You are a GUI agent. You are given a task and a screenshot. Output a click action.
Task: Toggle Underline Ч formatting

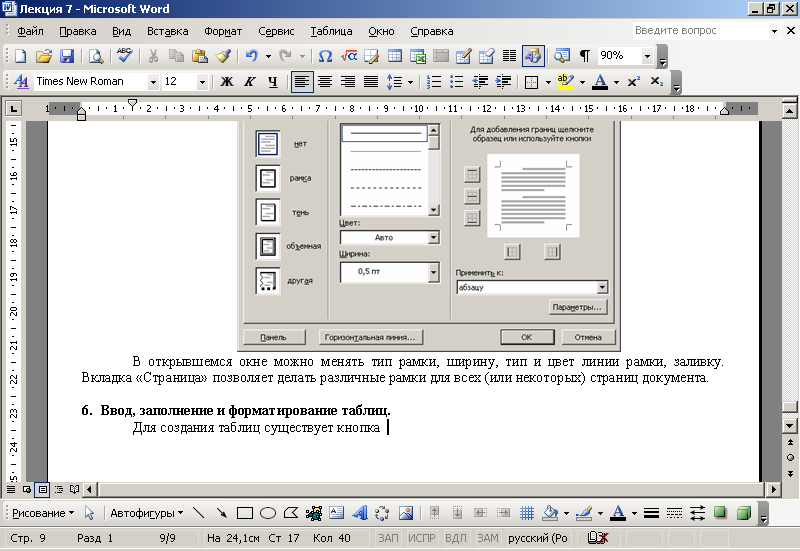273,82
